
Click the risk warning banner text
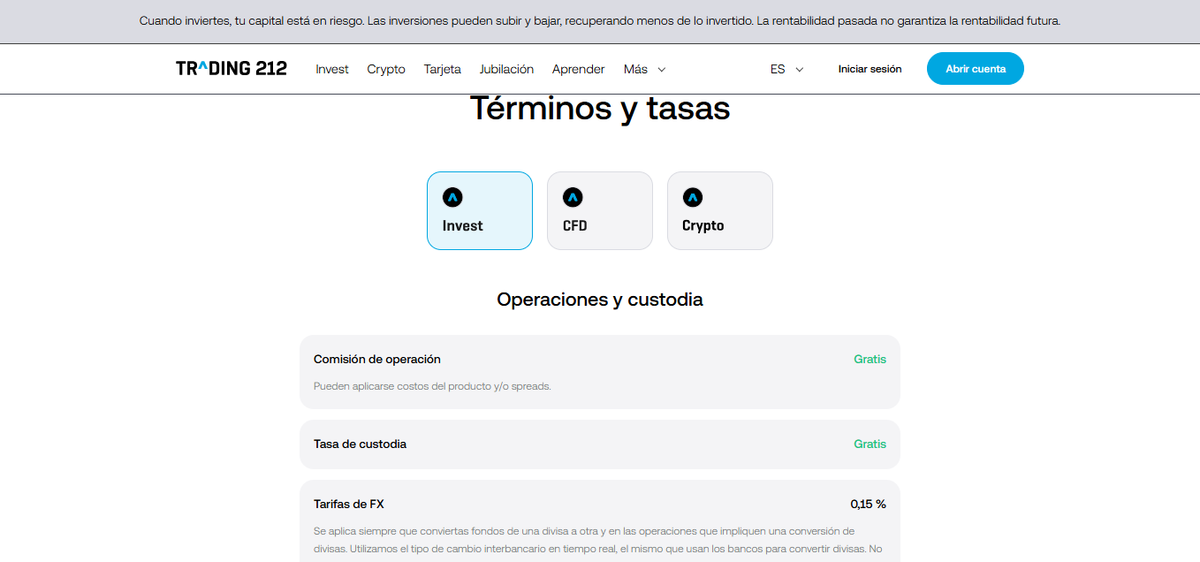[600, 21]
